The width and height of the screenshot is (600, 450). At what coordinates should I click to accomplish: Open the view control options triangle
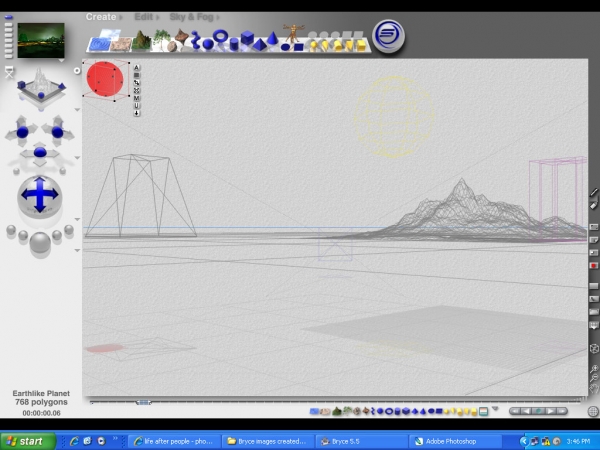77,110
